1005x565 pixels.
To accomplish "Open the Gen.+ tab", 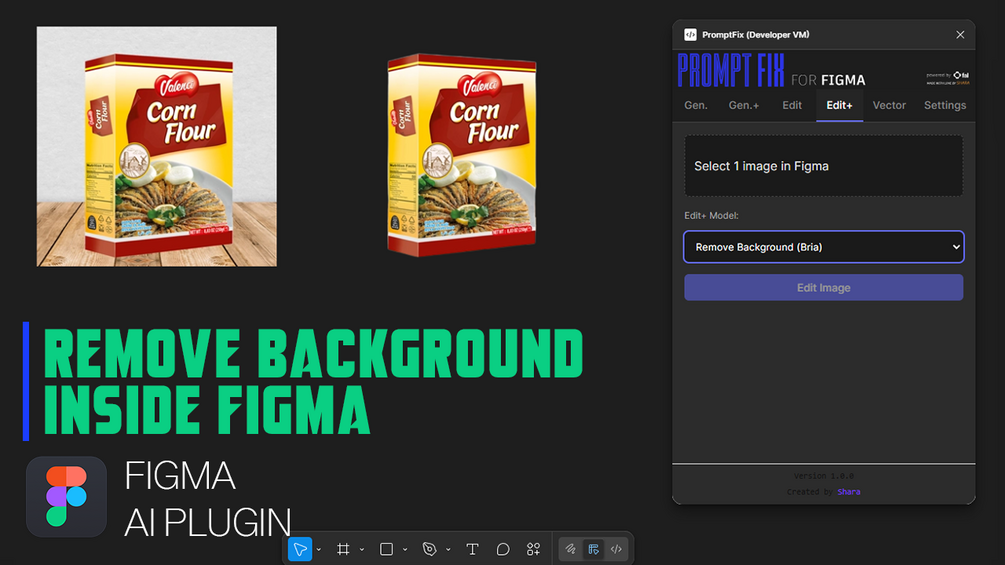I will click(x=743, y=105).
